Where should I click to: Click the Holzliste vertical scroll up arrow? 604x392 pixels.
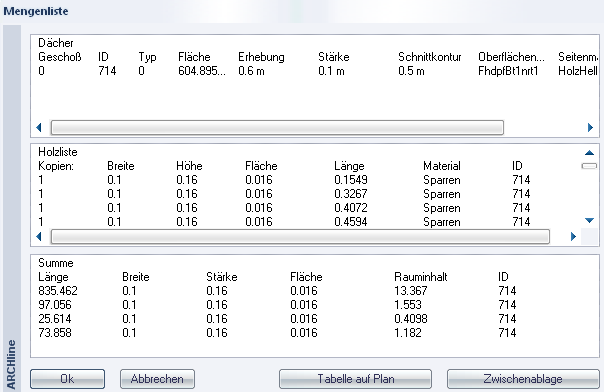(589, 153)
